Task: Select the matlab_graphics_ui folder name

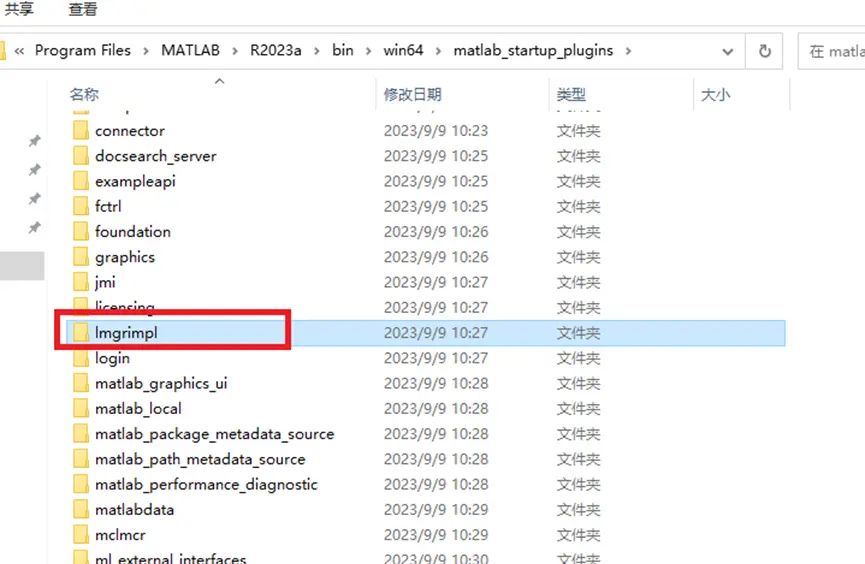Action: pos(161,384)
